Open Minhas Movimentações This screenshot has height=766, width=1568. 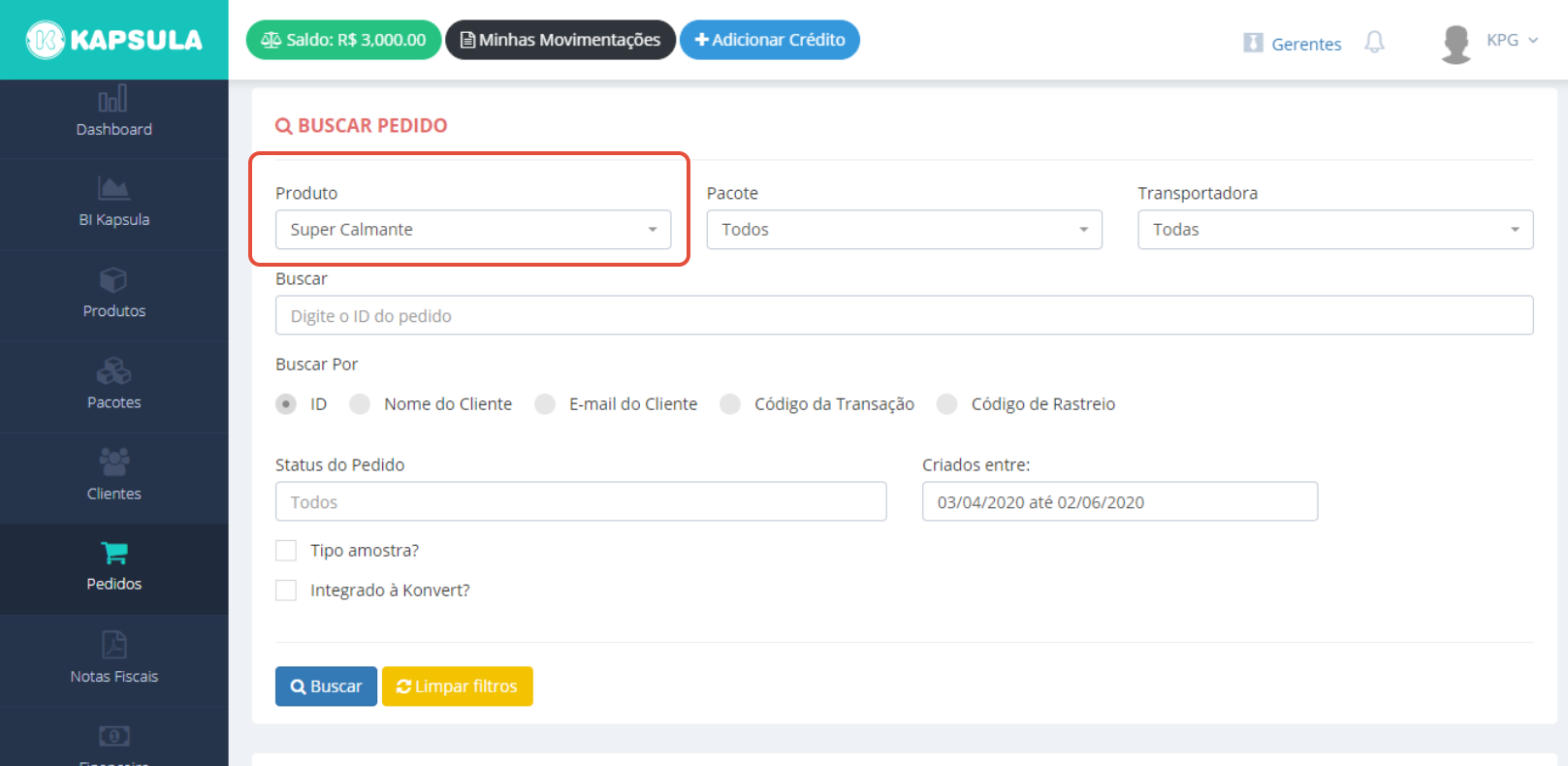pos(560,40)
